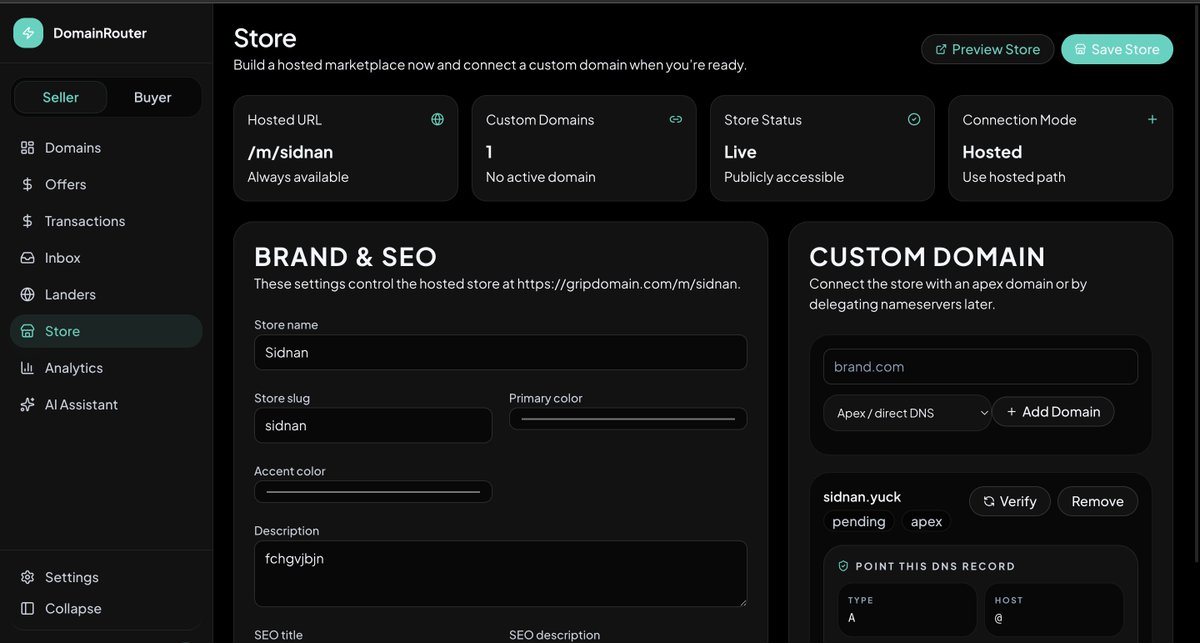Open AI Assistant in the sidebar
This screenshot has width=1200, height=643.
(106, 405)
